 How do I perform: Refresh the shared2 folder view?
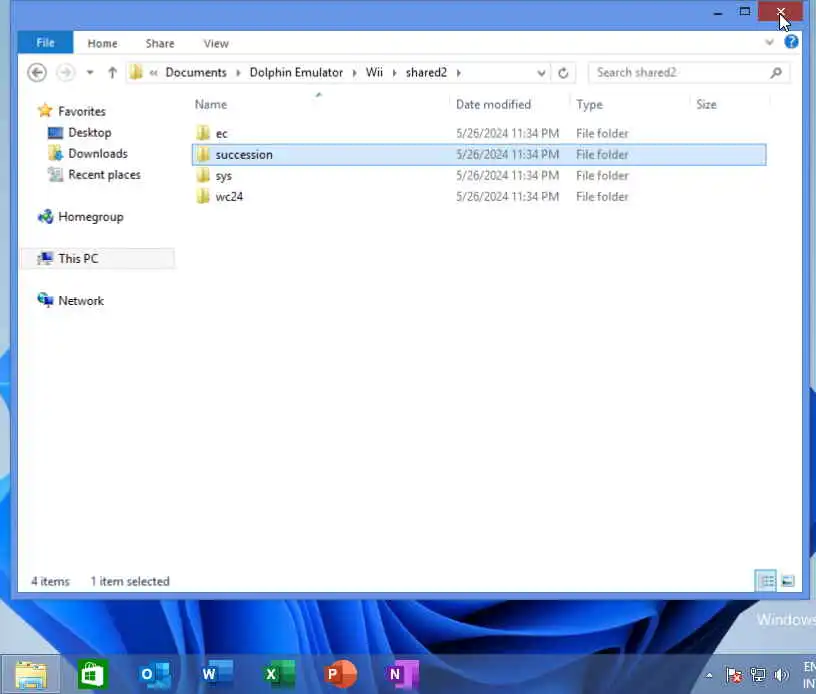click(x=563, y=73)
